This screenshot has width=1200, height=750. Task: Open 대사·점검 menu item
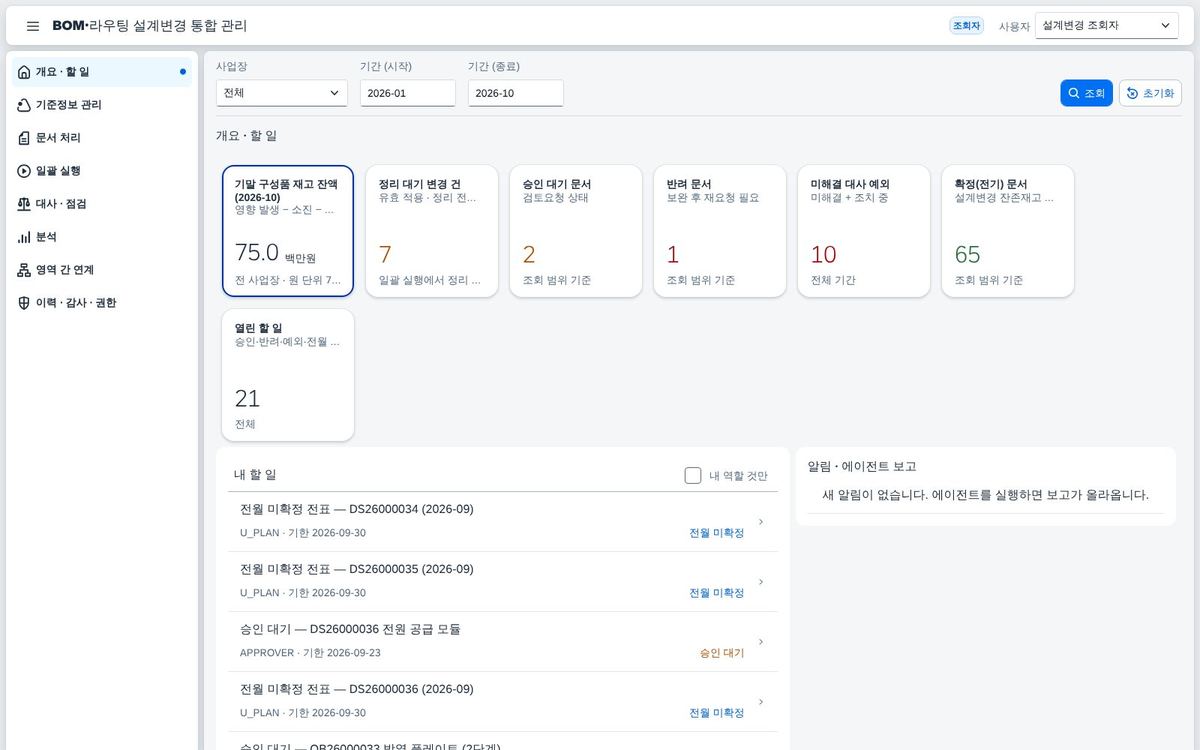pos(102,204)
